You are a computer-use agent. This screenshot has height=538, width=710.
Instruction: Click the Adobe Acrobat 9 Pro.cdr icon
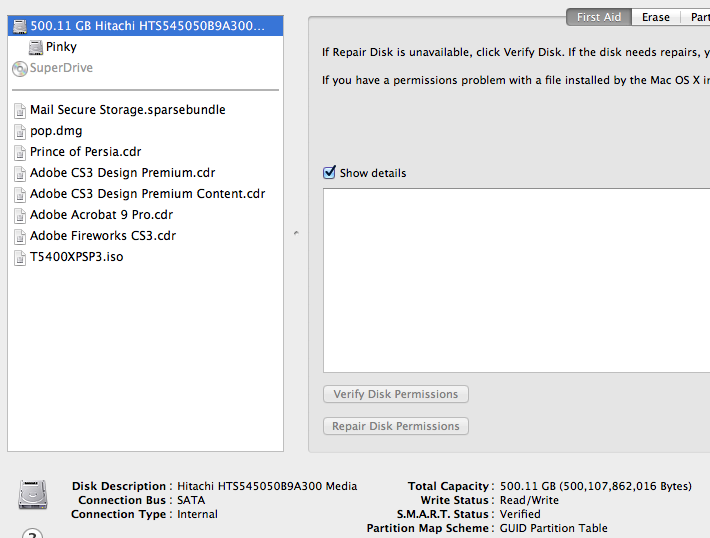[x=20, y=215]
